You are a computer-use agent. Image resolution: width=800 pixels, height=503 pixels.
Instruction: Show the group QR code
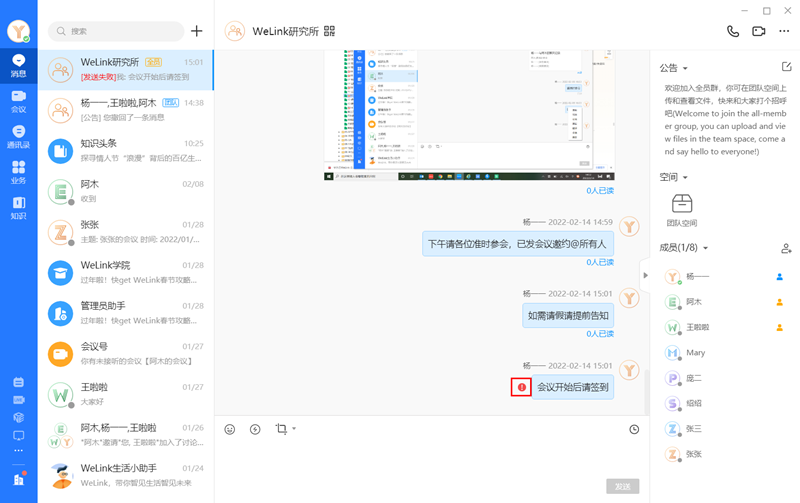pyautogui.click(x=330, y=31)
